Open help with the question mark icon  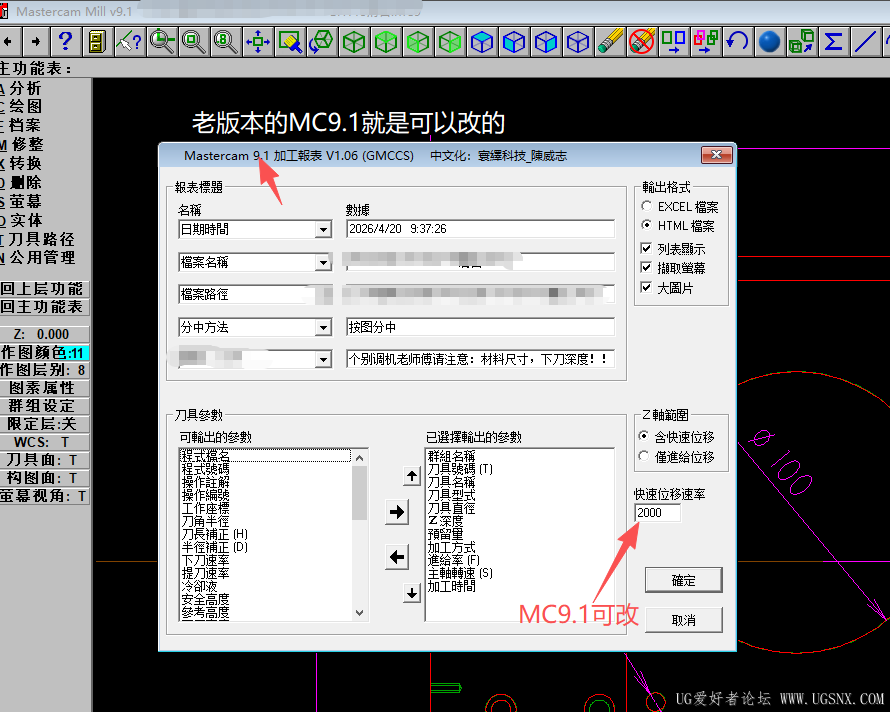pyautogui.click(x=65, y=41)
